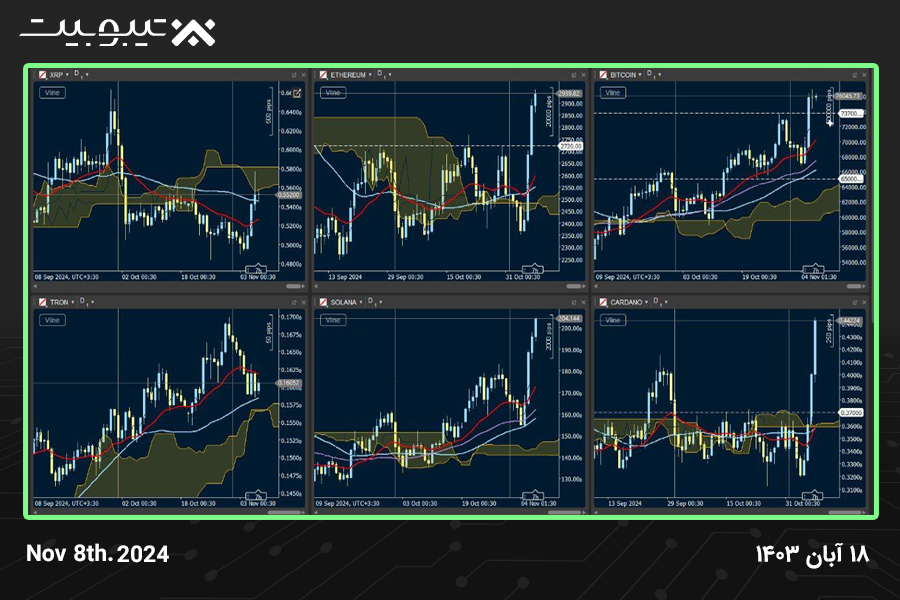Open the SOLANA symbol dropdown

361,302
